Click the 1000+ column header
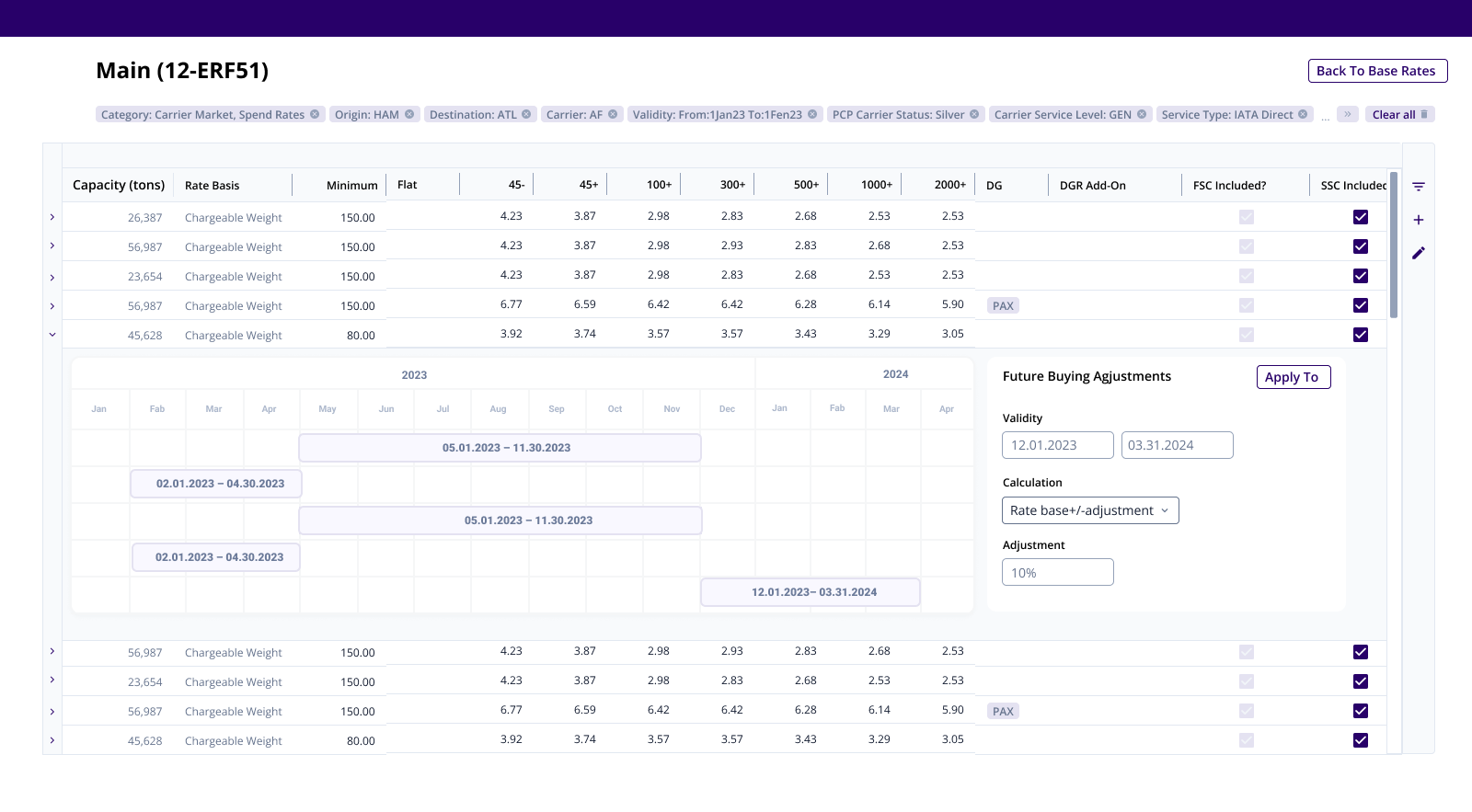Screen dimensions: 1472x812 pyautogui.click(x=877, y=185)
